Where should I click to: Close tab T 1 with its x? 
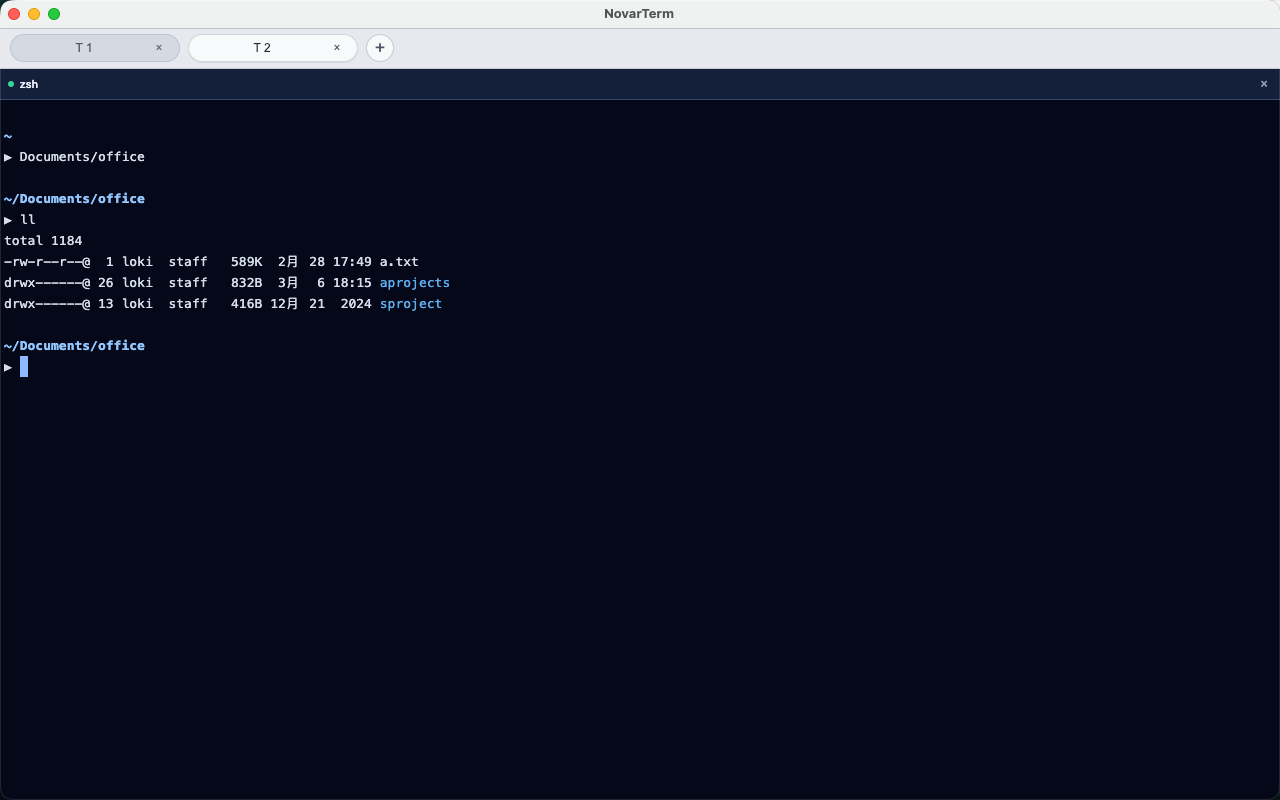pos(159,47)
